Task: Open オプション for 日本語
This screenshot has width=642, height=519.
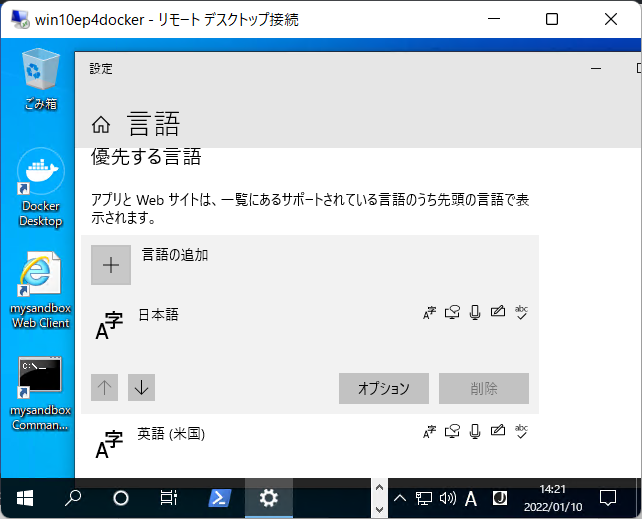Action: pos(384,388)
